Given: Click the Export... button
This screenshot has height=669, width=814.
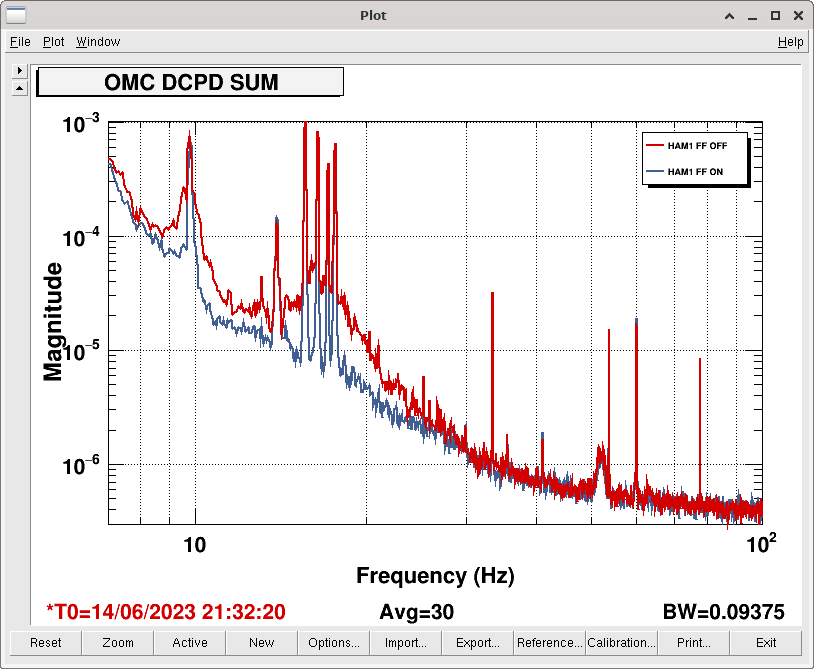Looking at the screenshot, I should click(x=478, y=643).
